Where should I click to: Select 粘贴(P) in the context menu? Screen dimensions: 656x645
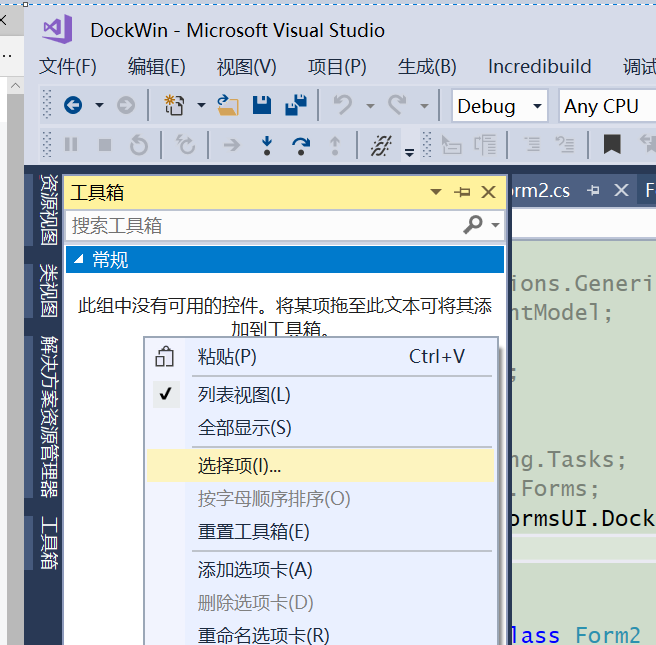coord(320,356)
